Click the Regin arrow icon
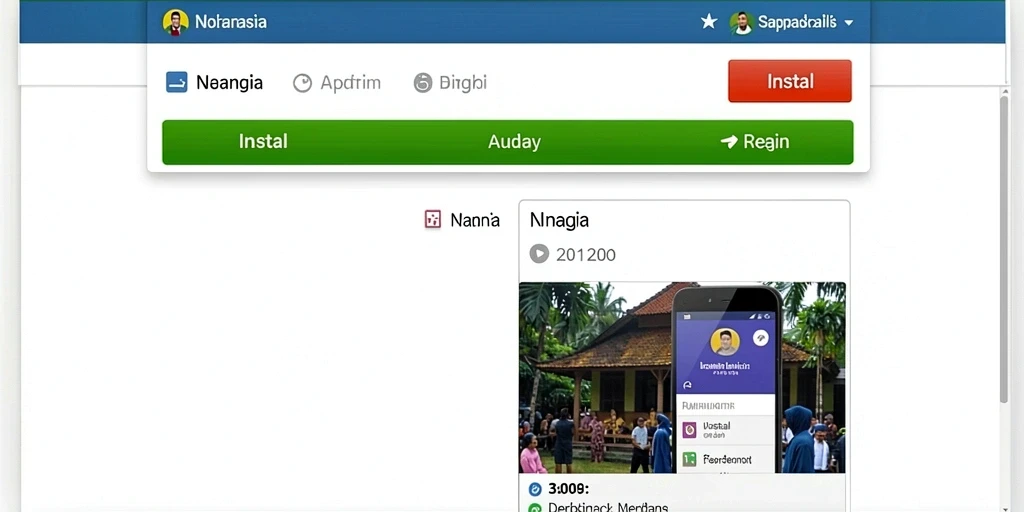The height and width of the screenshot is (512, 1024). pyautogui.click(x=729, y=141)
